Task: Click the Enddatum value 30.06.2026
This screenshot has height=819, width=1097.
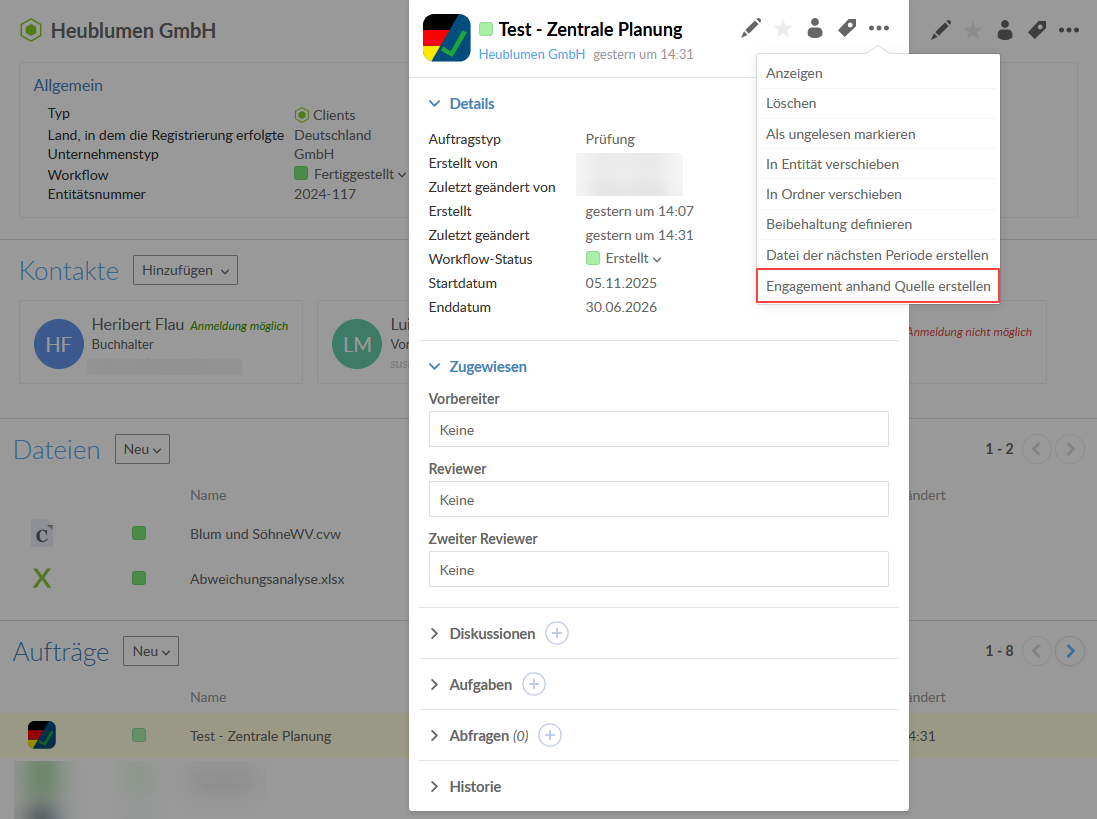Action: tap(621, 307)
